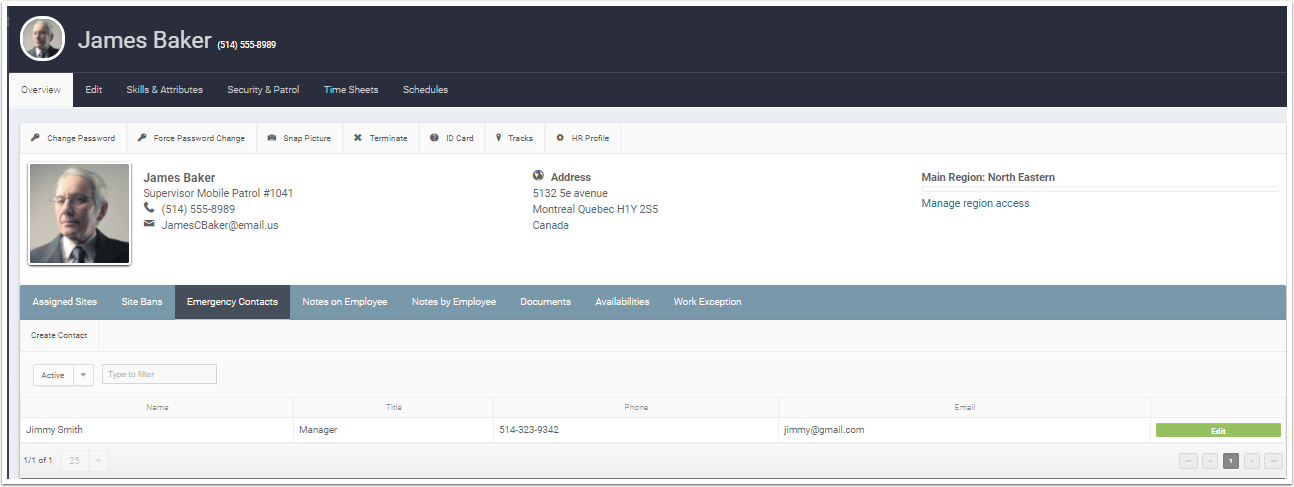This screenshot has height=487, width=1294.
Task: Open the Schedules tab
Action: click(x=426, y=90)
